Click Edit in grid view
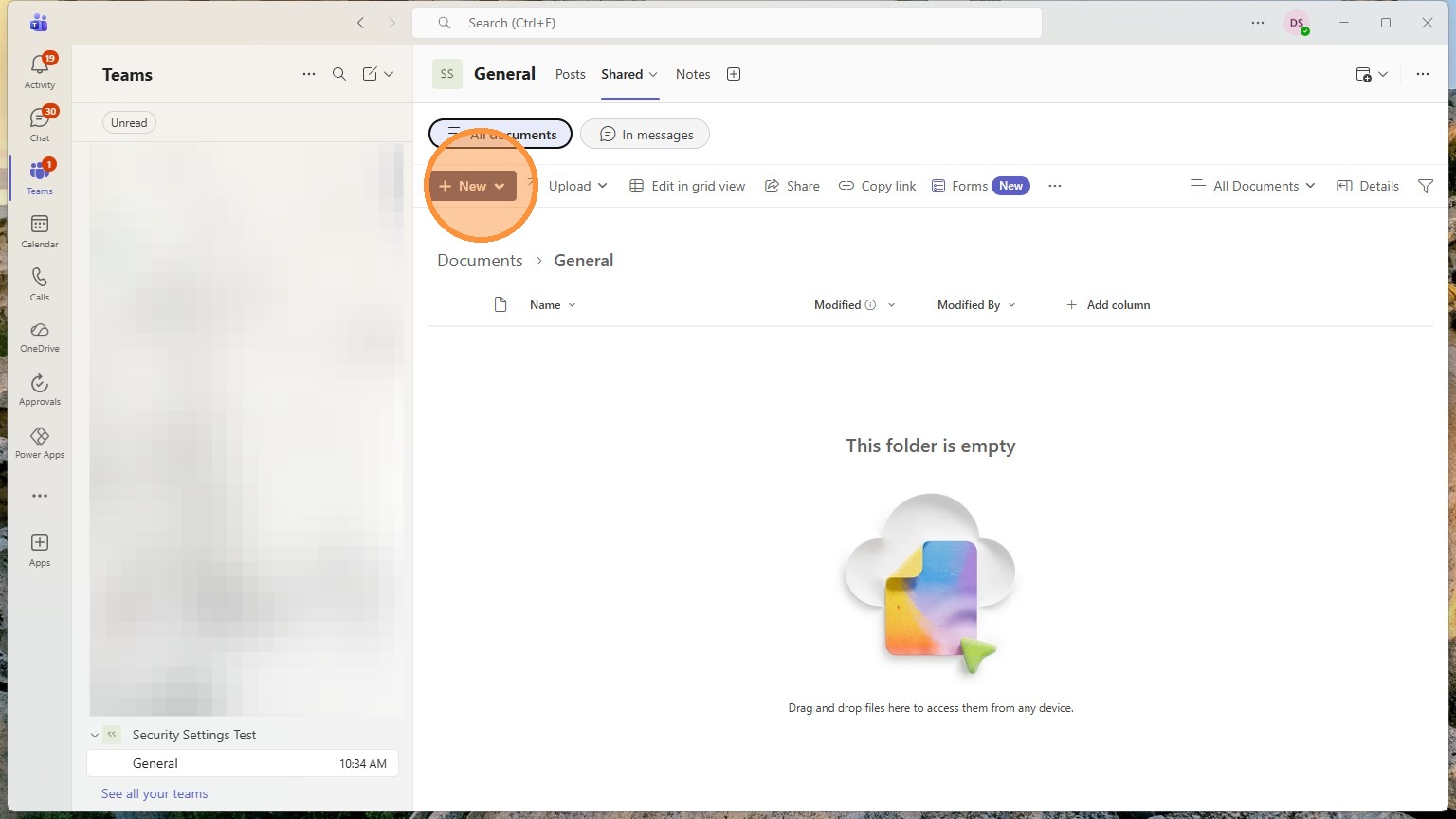This screenshot has width=1456, height=819. coord(687,186)
